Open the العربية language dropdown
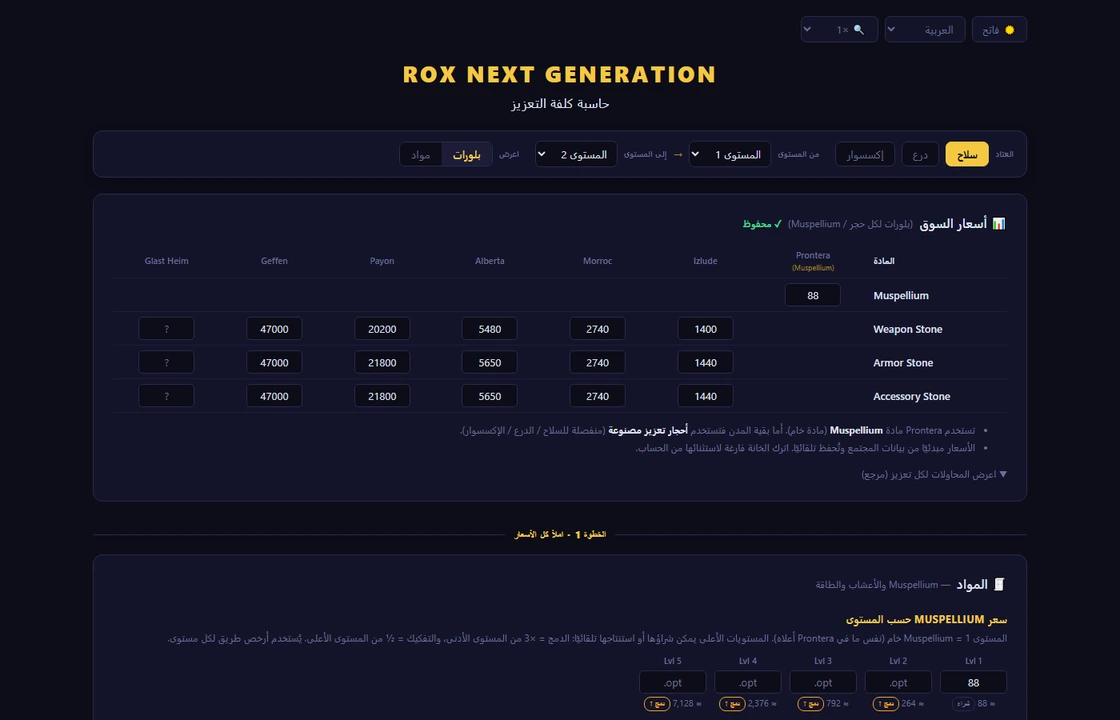The image size is (1120, 720). point(924,30)
